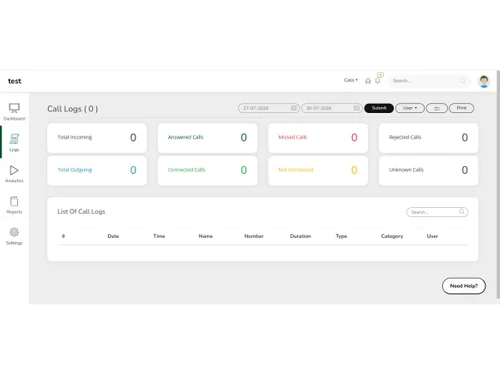The width and height of the screenshot is (500, 375).
Task: Click the Call Logs ( 0 ) heading
Action: click(x=73, y=109)
